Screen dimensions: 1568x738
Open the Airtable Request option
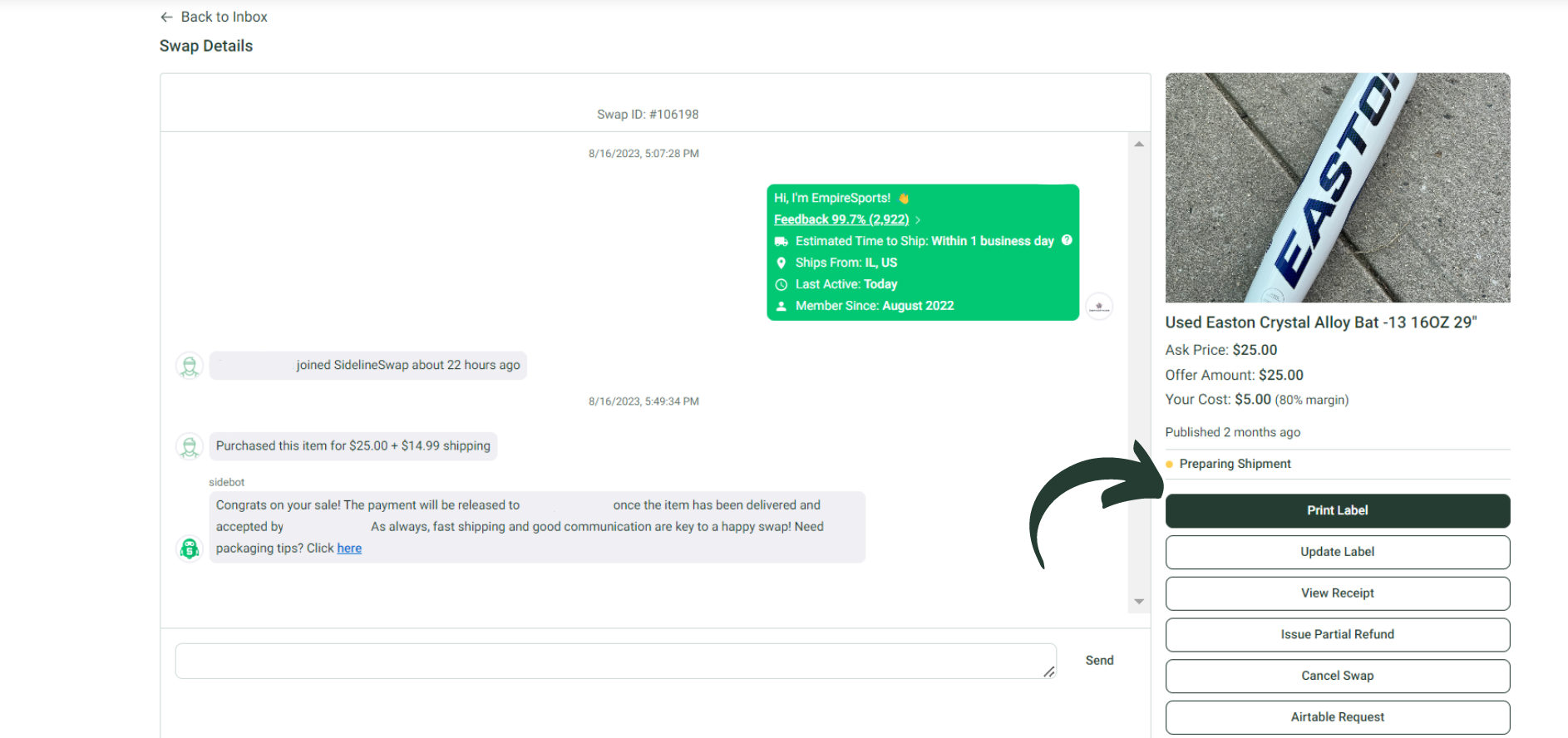click(1337, 717)
